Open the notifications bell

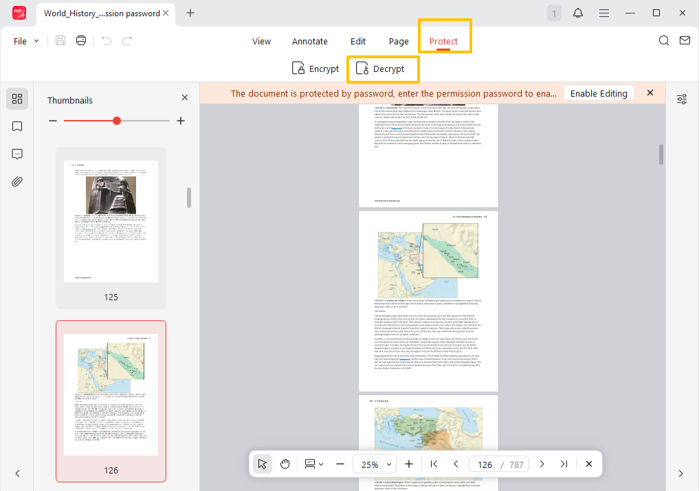pyautogui.click(x=578, y=13)
